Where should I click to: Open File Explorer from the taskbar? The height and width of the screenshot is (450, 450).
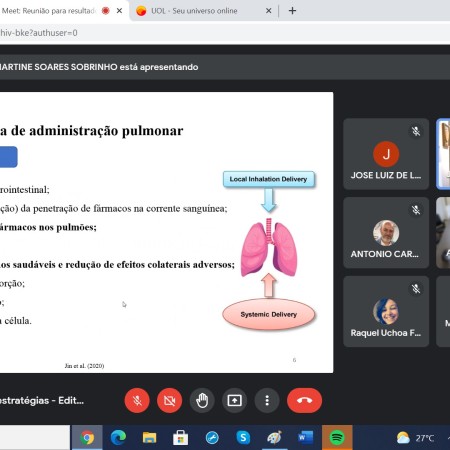tap(149, 437)
